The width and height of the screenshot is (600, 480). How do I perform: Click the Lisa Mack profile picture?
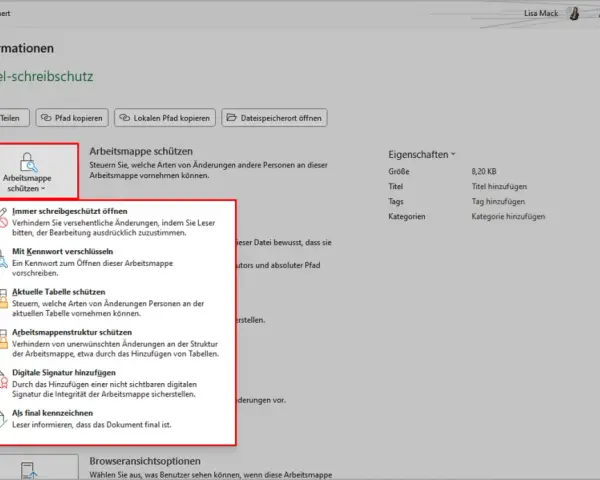pos(574,13)
